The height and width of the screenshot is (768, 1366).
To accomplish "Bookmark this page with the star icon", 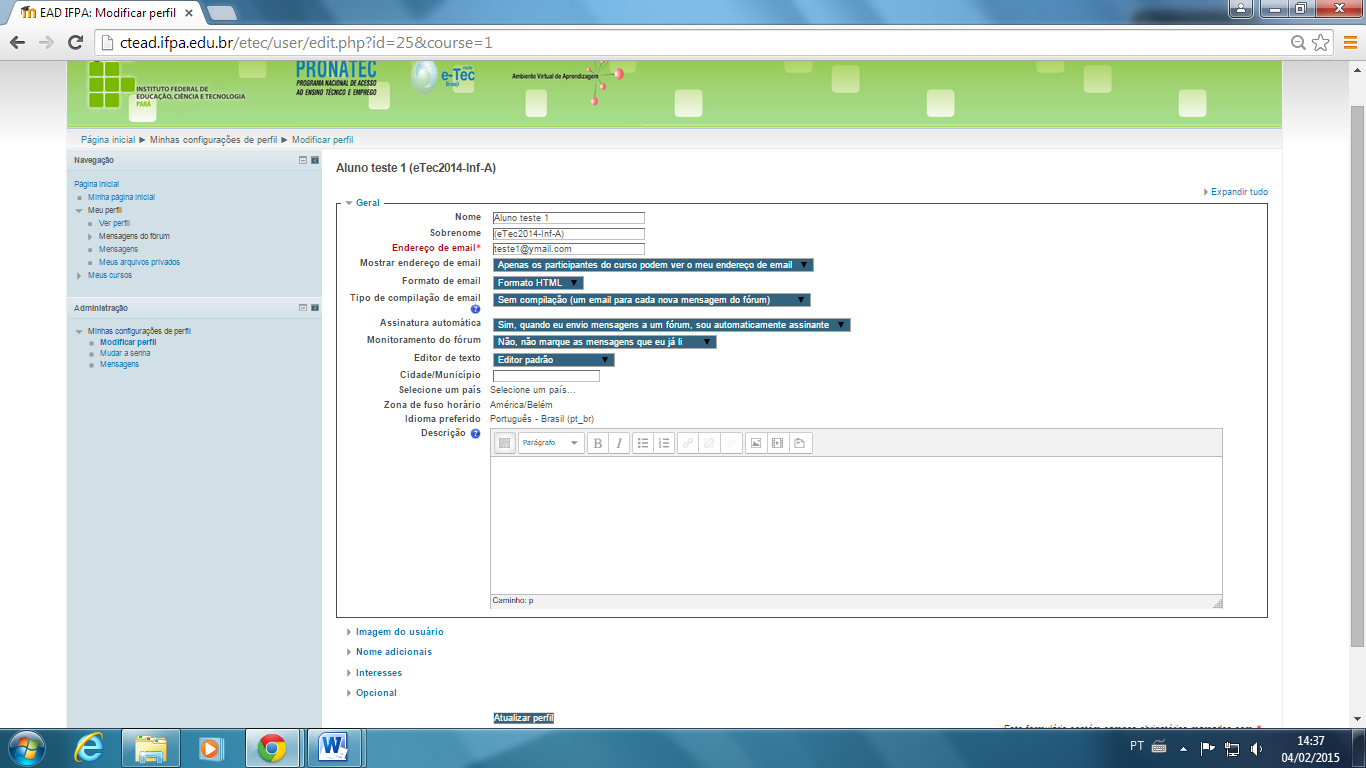I will (x=1320, y=43).
